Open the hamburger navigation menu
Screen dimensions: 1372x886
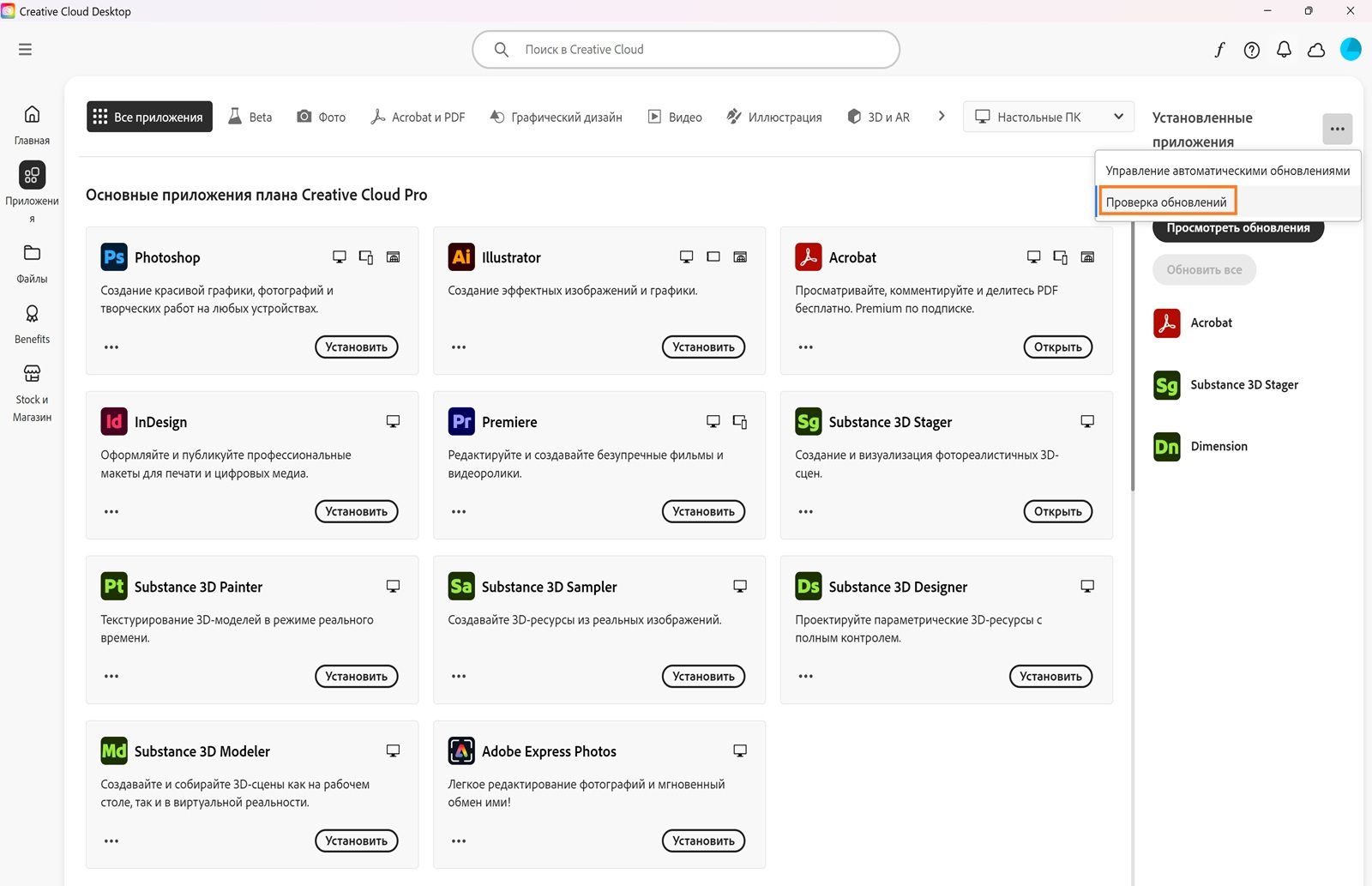pos(25,50)
